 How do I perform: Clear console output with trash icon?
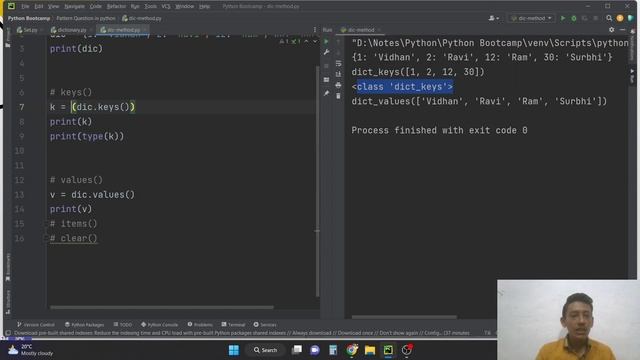(338, 96)
